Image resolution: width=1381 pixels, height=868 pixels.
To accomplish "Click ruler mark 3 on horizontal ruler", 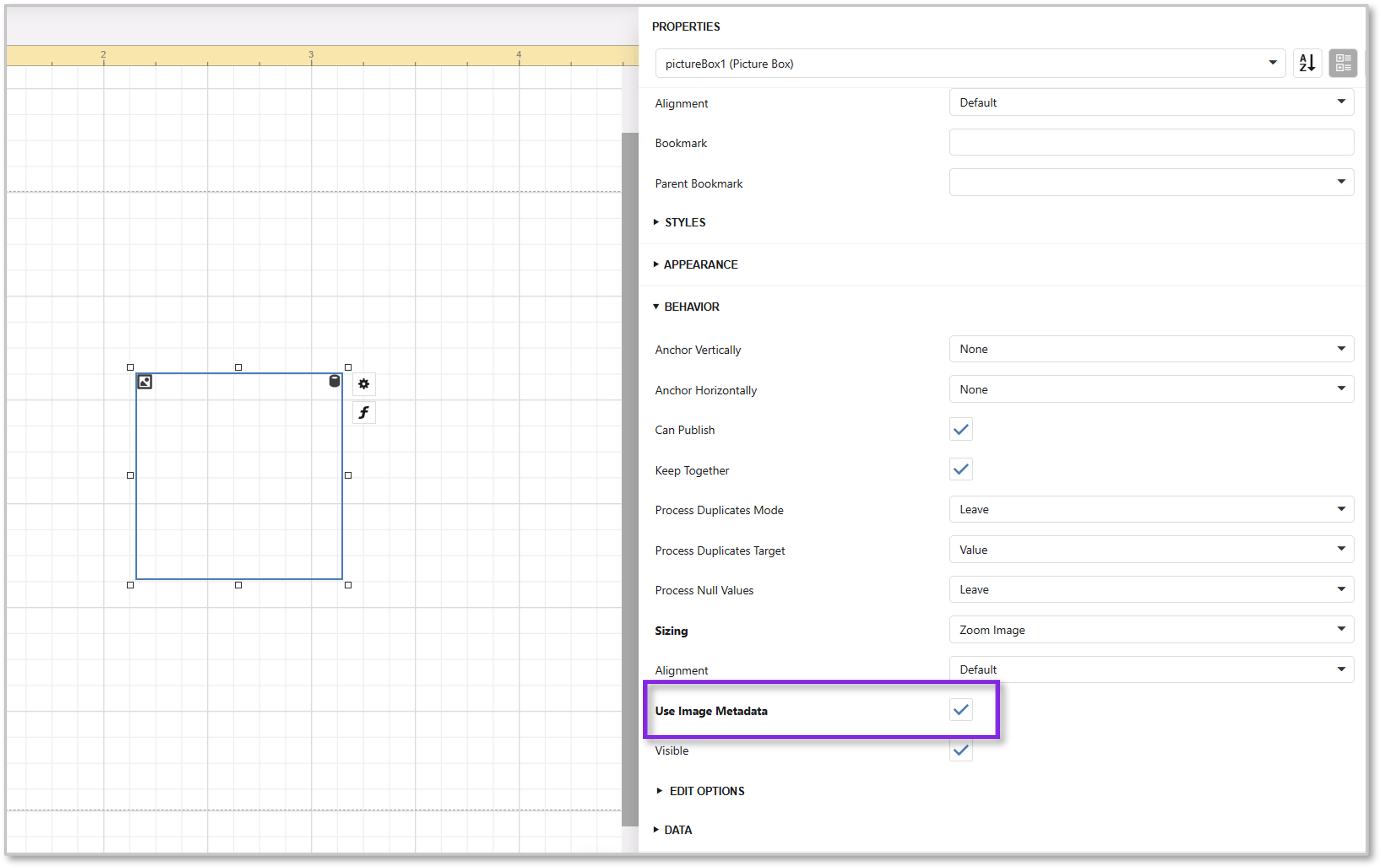I will 311,54.
